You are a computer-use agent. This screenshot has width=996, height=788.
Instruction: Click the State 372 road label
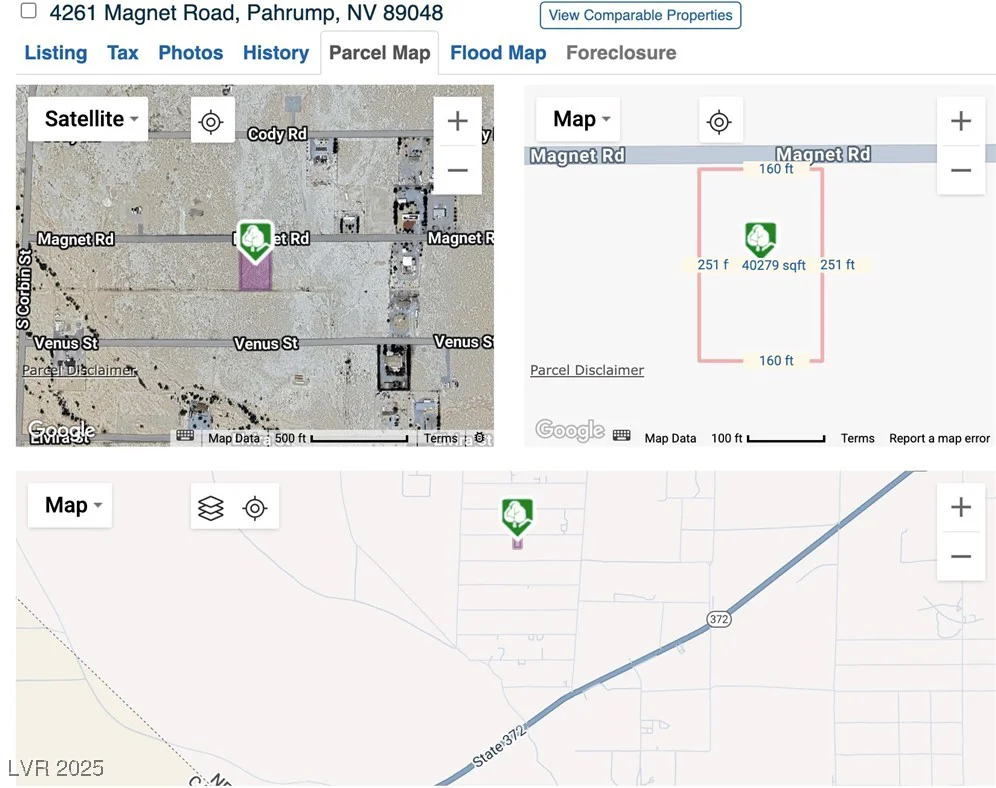tap(500, 746)
